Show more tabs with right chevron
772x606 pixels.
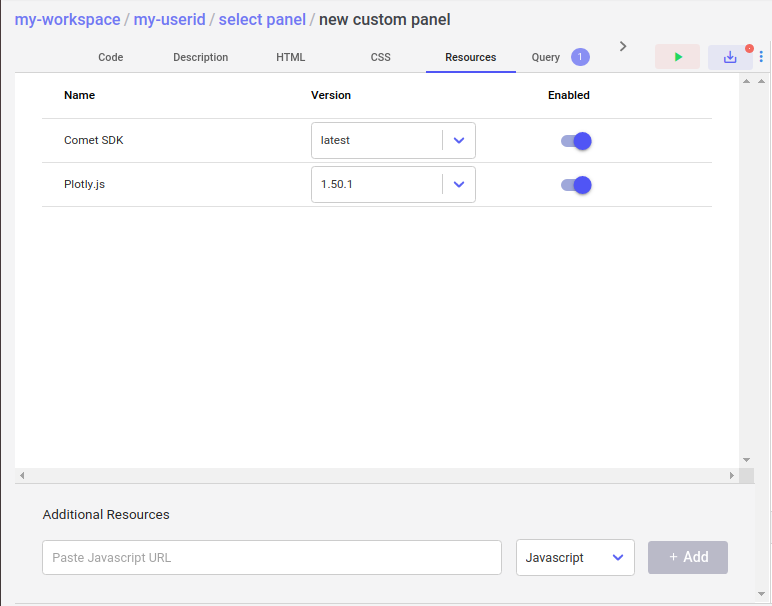point(623,46)
